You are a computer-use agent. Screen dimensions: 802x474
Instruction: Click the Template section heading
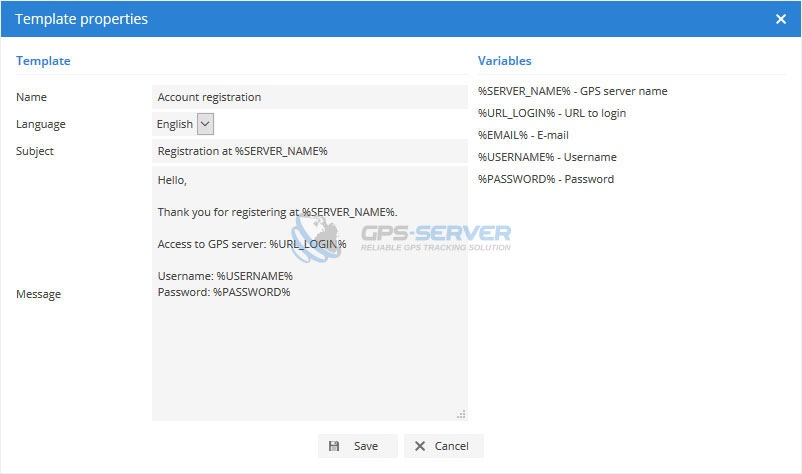click(x=43, y=61)
